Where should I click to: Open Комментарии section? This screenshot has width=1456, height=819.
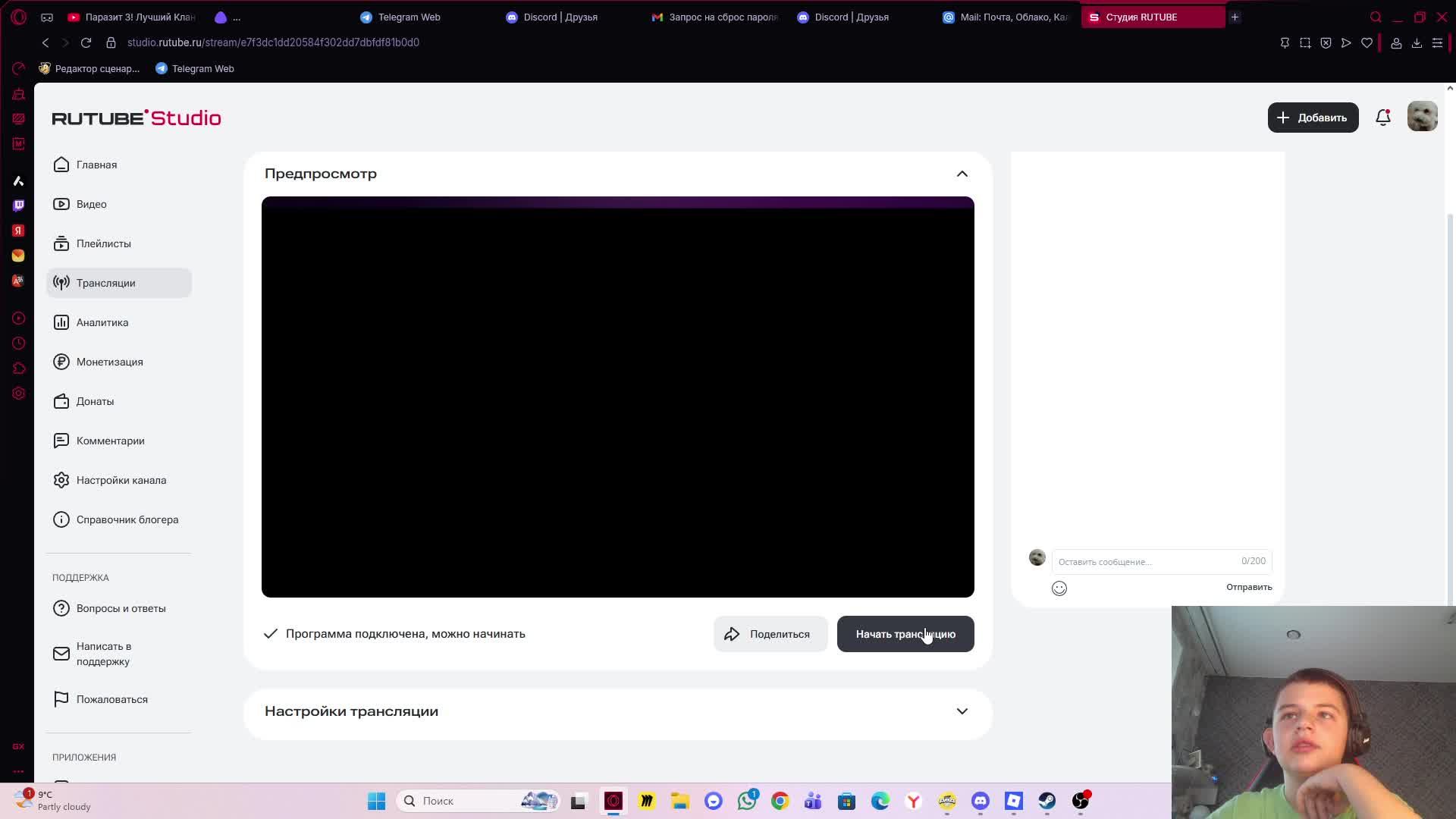(x=119, y=441)
